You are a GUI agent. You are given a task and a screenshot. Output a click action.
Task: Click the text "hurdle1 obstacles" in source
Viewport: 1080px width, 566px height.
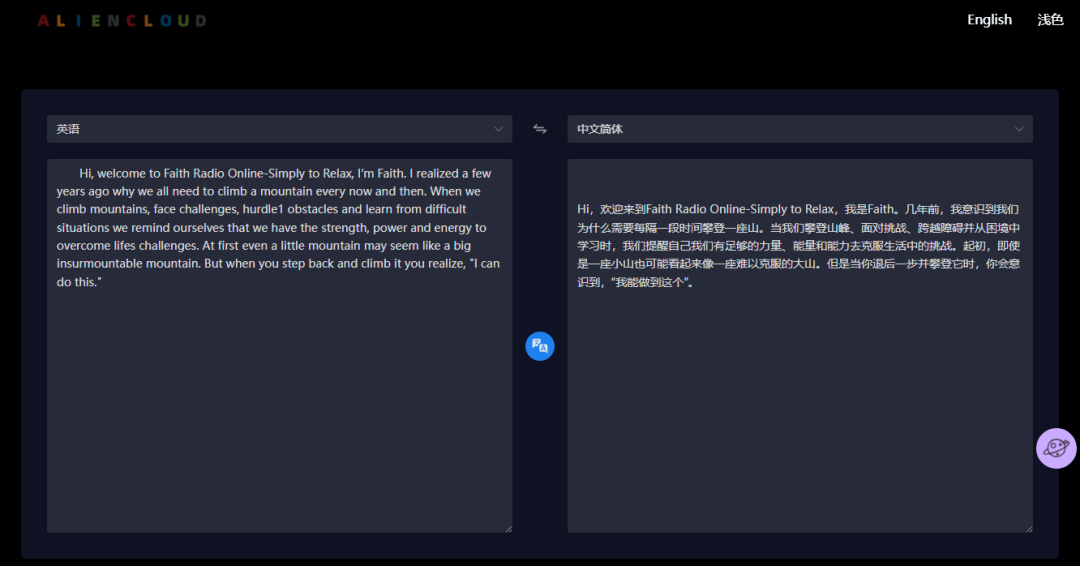290,209
